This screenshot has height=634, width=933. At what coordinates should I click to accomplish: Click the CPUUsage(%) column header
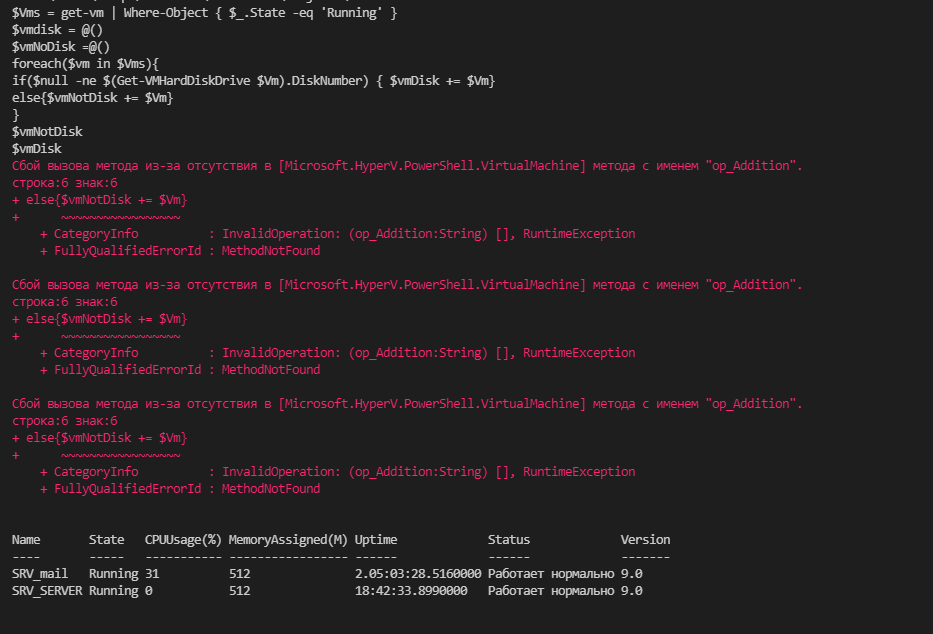pyautogui.click(x=183, y=540)
